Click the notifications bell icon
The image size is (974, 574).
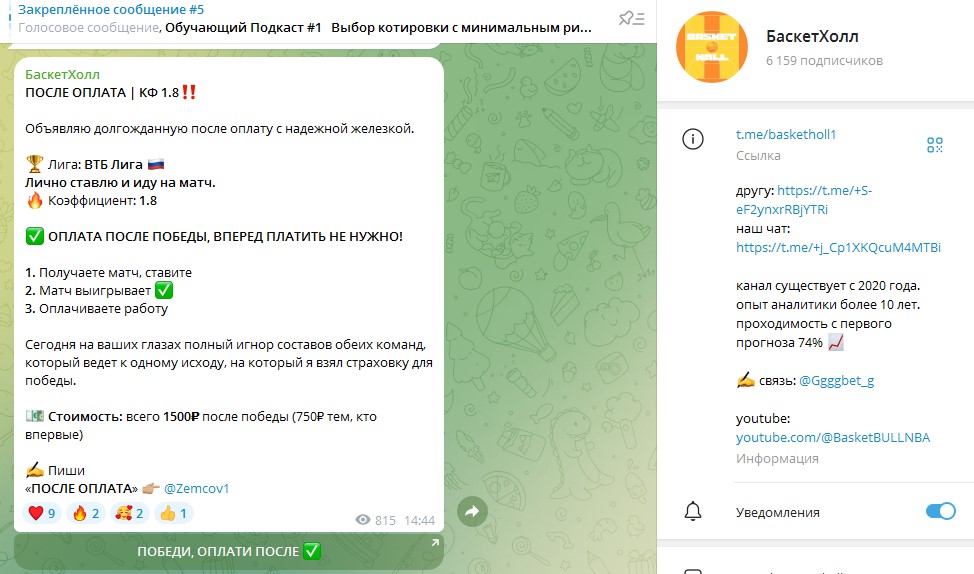693,511
